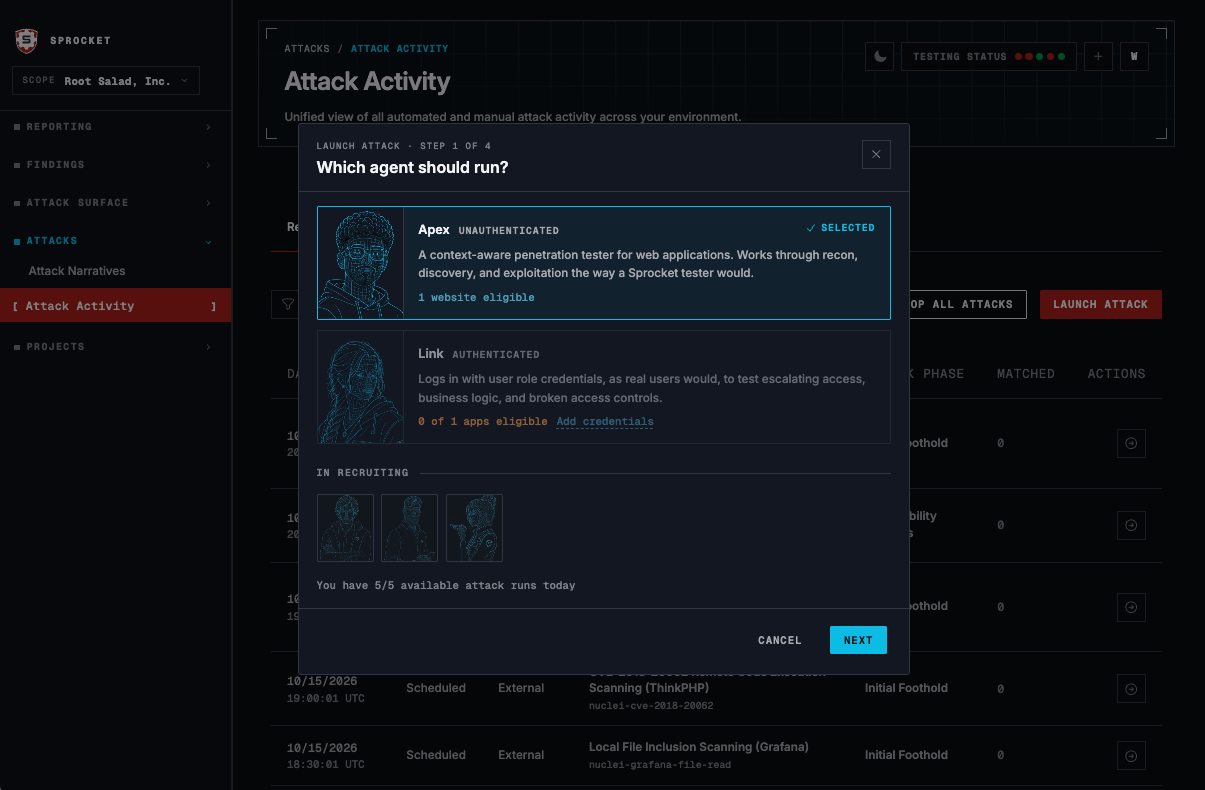
Task: Click the Testing Status indicator
Action: click(x=990, y=57)
